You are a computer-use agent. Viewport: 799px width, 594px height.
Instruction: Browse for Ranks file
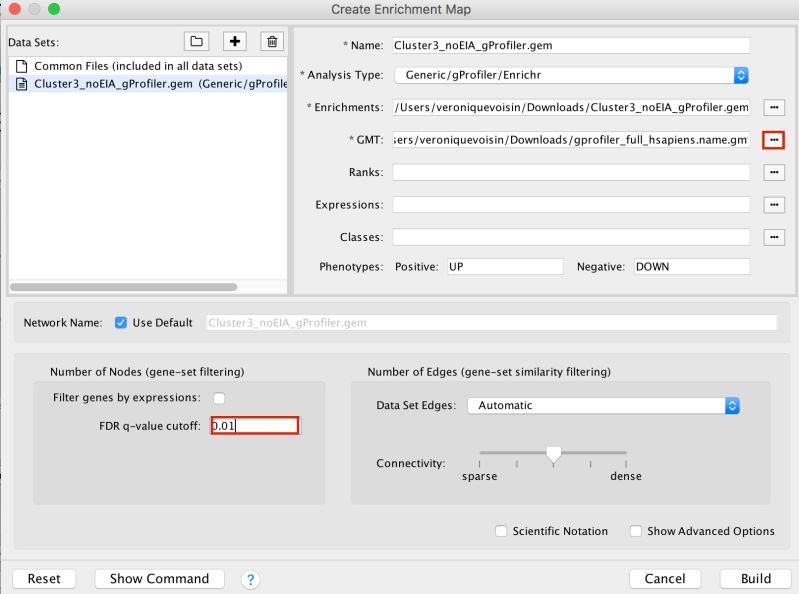pyautogui.click(x=774, y=172)
